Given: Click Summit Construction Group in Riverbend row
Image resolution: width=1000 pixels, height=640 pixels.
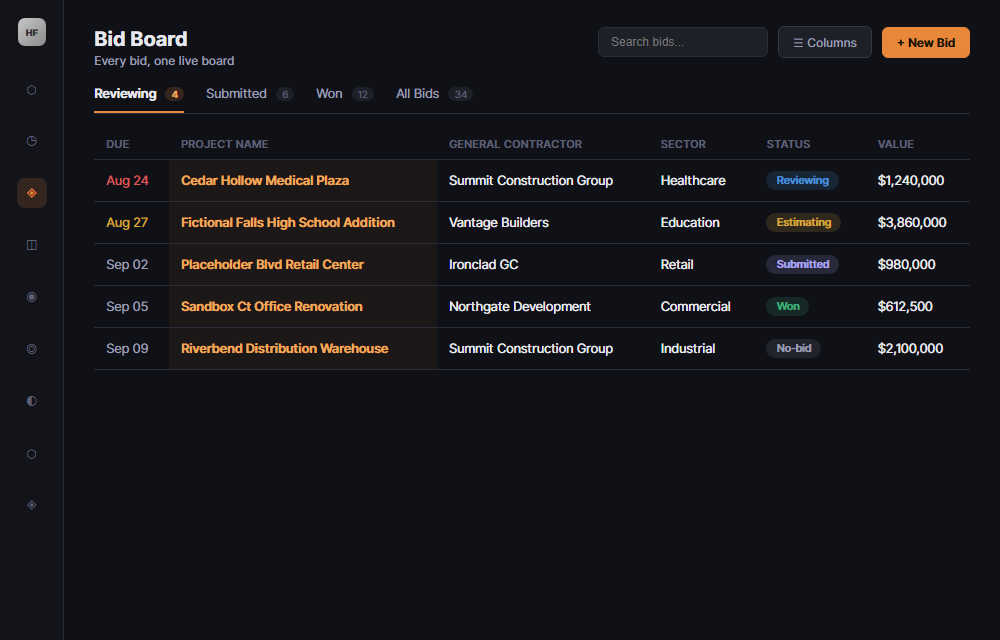Looking at the screenshot, I should [x=531, y=349].
